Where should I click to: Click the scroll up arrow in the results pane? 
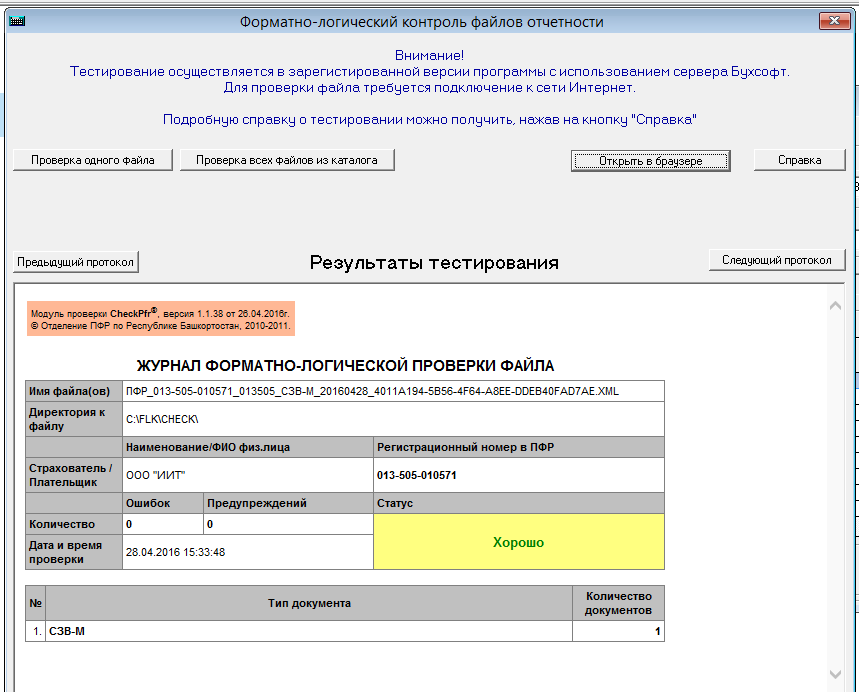(x=835, y=305)
